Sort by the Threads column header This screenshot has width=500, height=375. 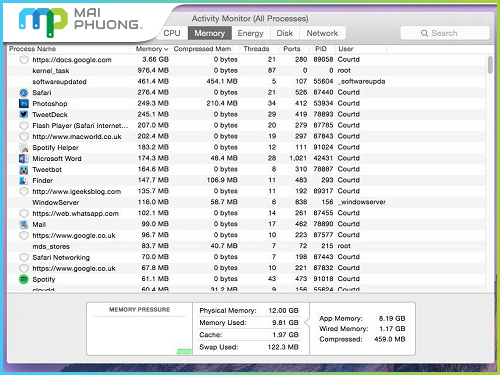[256, 49]
